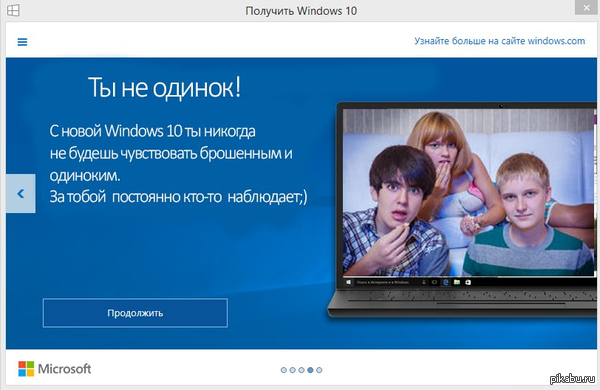Click the photo on the laptop screen

(x=469, y=192)
